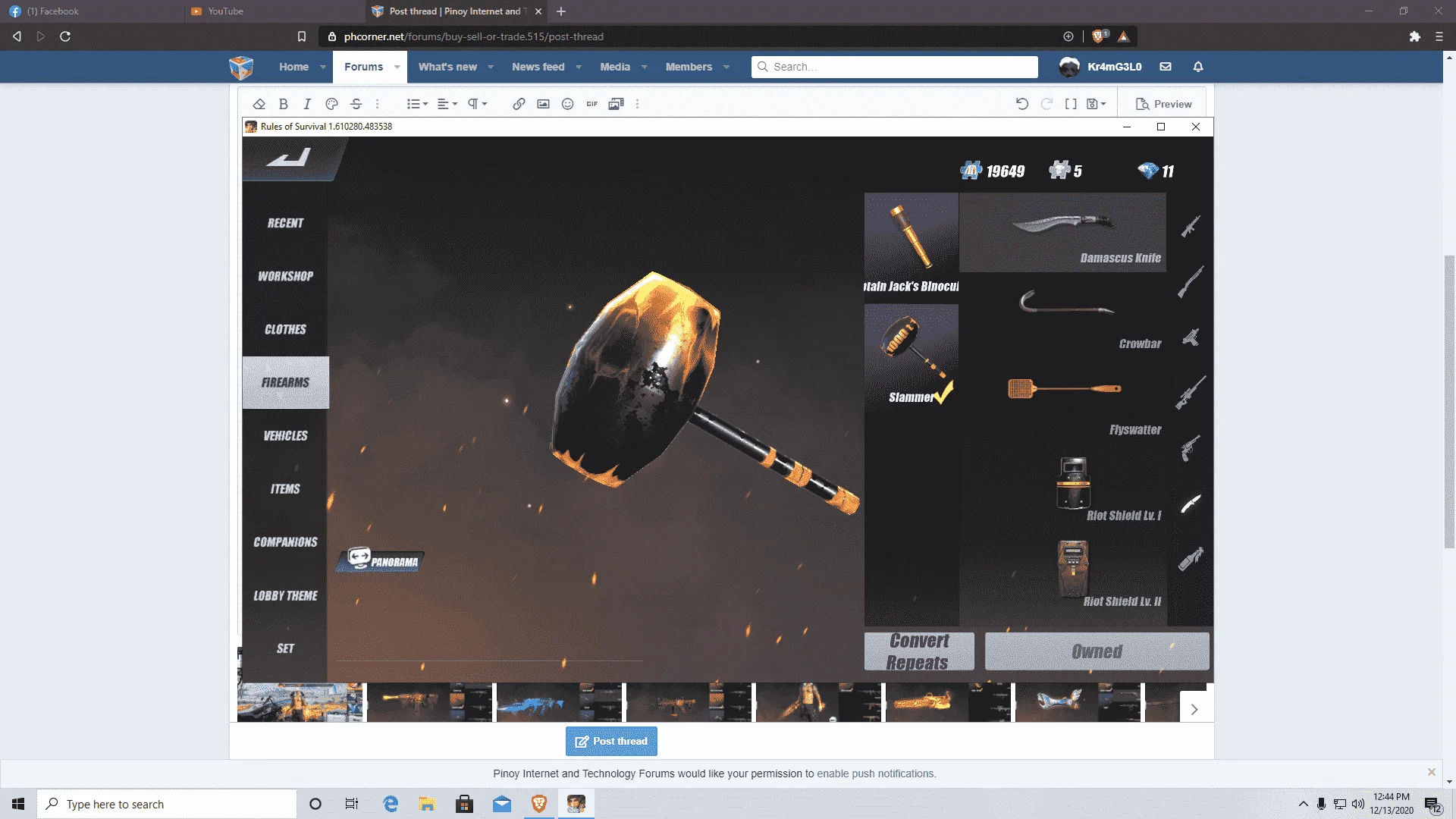The width and height of the screenshot is (1456, 819).
Task: Toggle italic formatting in the editor
Action: 307,104
